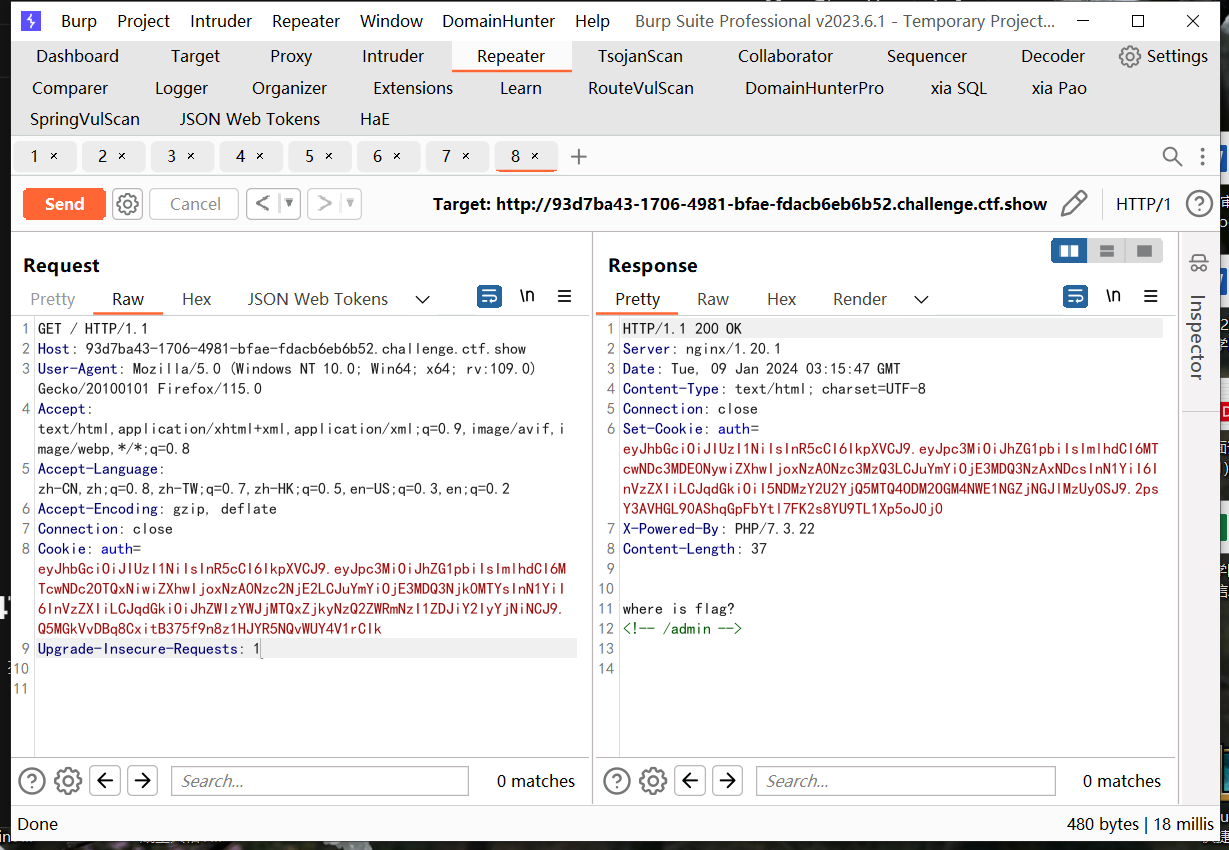Open request search help icon
This screenshot has width=1229, height=850.
point(32,781)
